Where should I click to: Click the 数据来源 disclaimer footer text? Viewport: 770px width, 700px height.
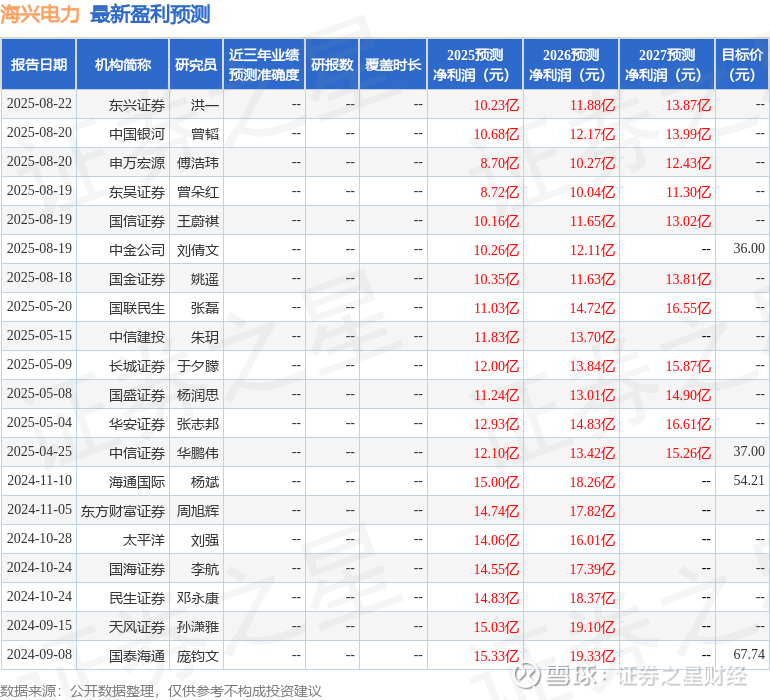point(161,691)
